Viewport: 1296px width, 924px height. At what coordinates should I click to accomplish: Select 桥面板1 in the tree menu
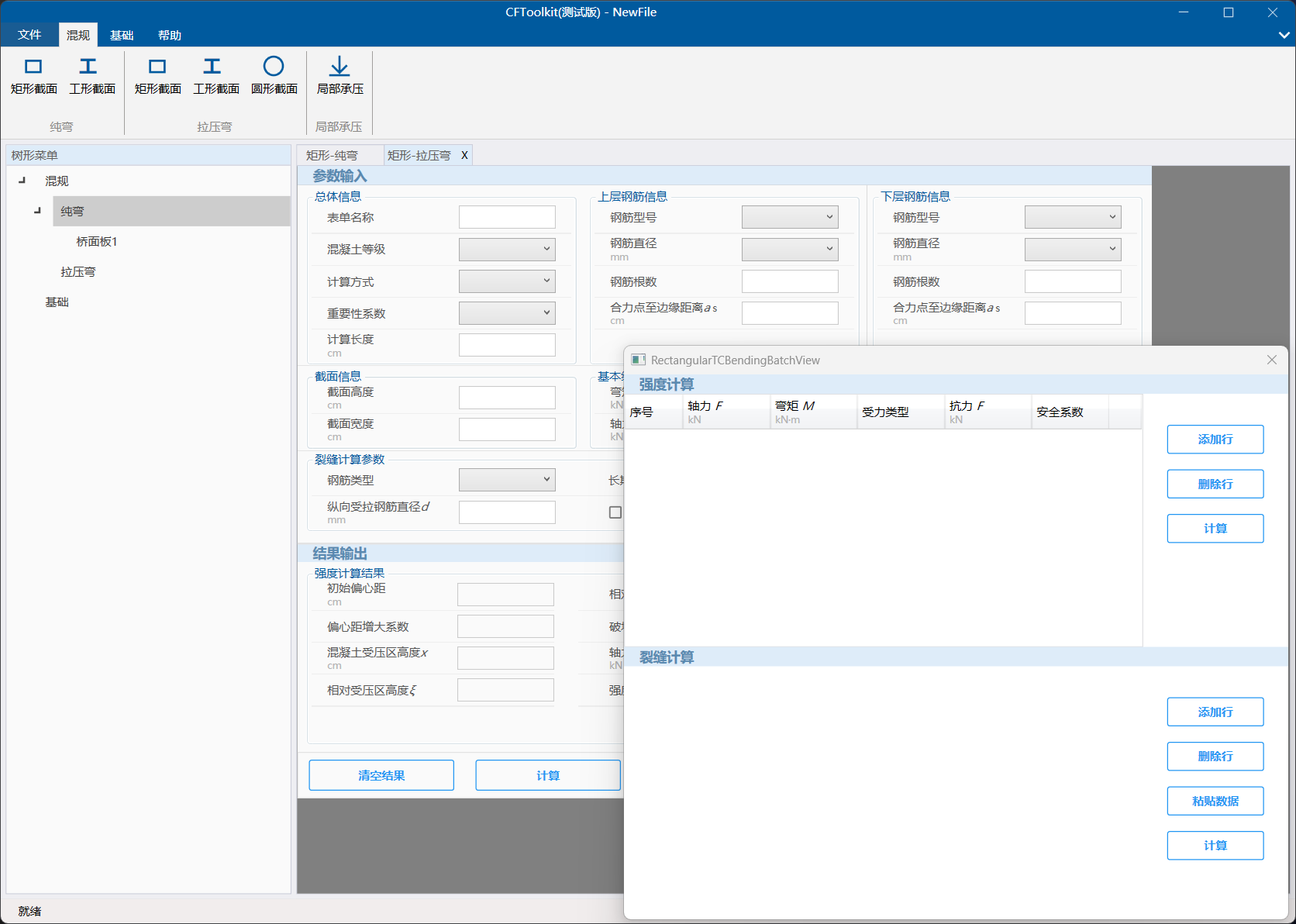coord(98,241)
